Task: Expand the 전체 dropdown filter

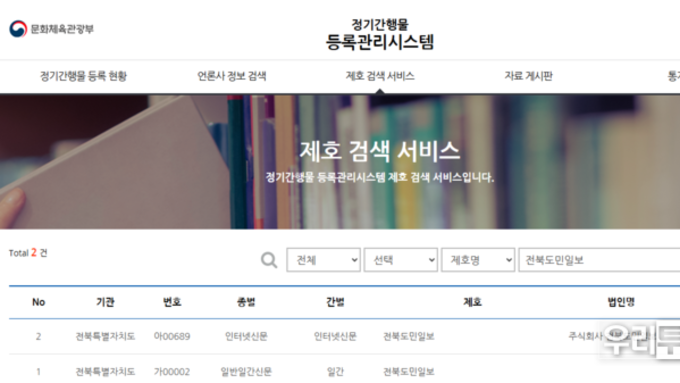Action: pos(324,260)
